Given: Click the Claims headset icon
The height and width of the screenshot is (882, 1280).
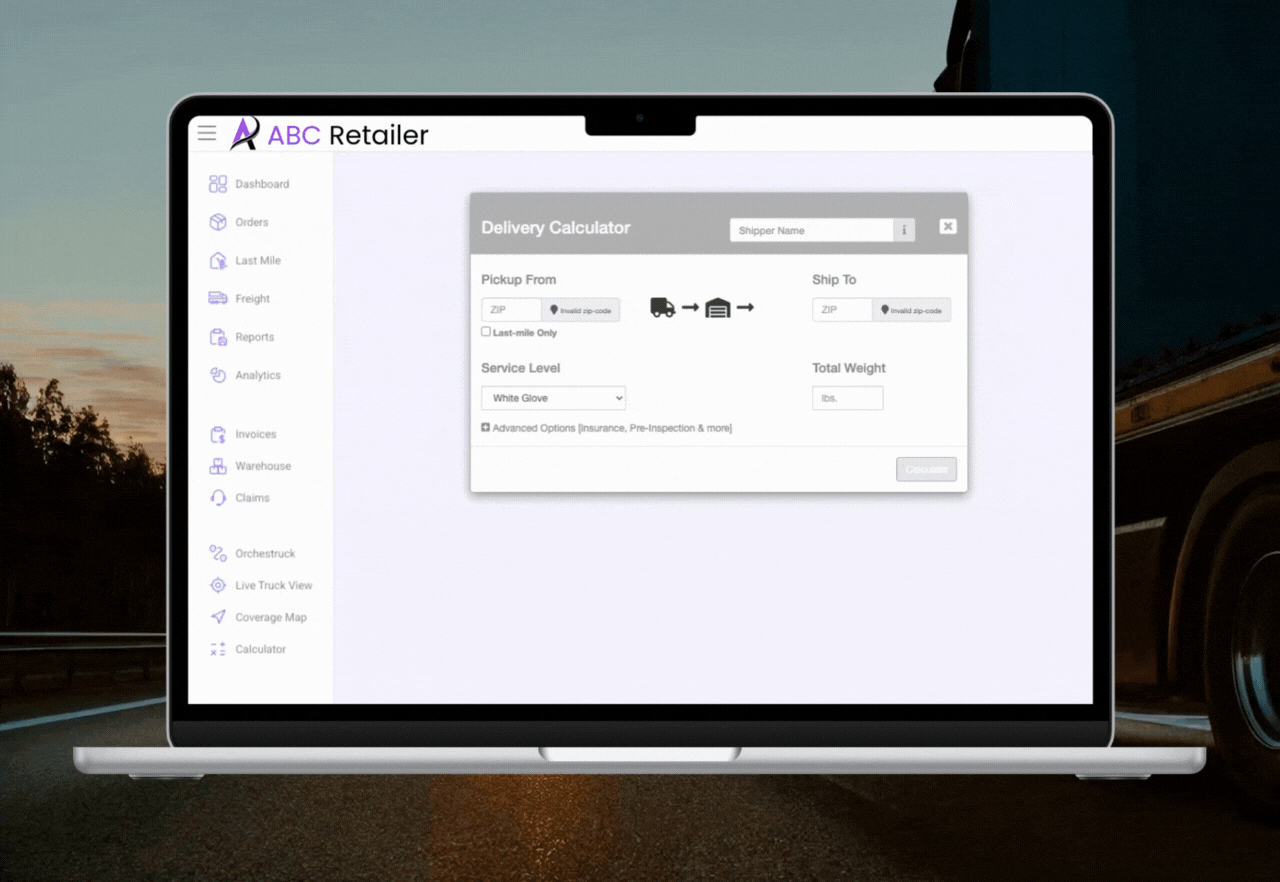Looking at the screenshot, I should coord(217,498).
